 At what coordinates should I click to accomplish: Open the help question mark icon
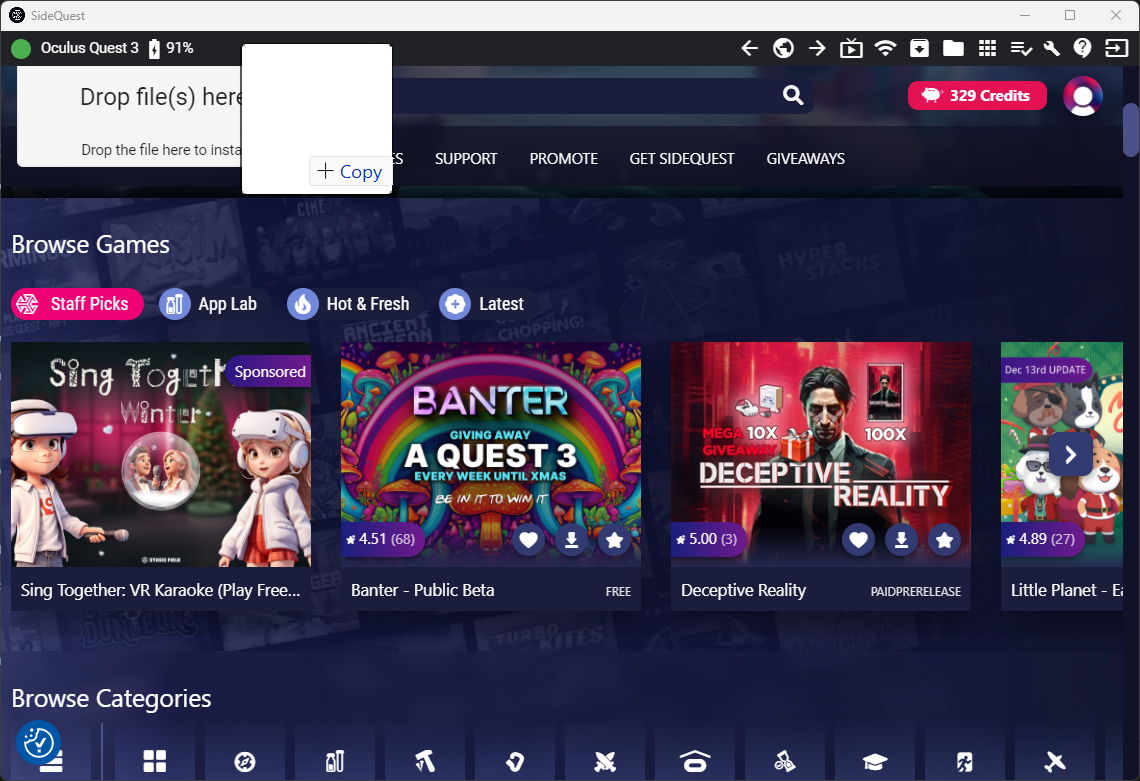(x=1083, y=48)
